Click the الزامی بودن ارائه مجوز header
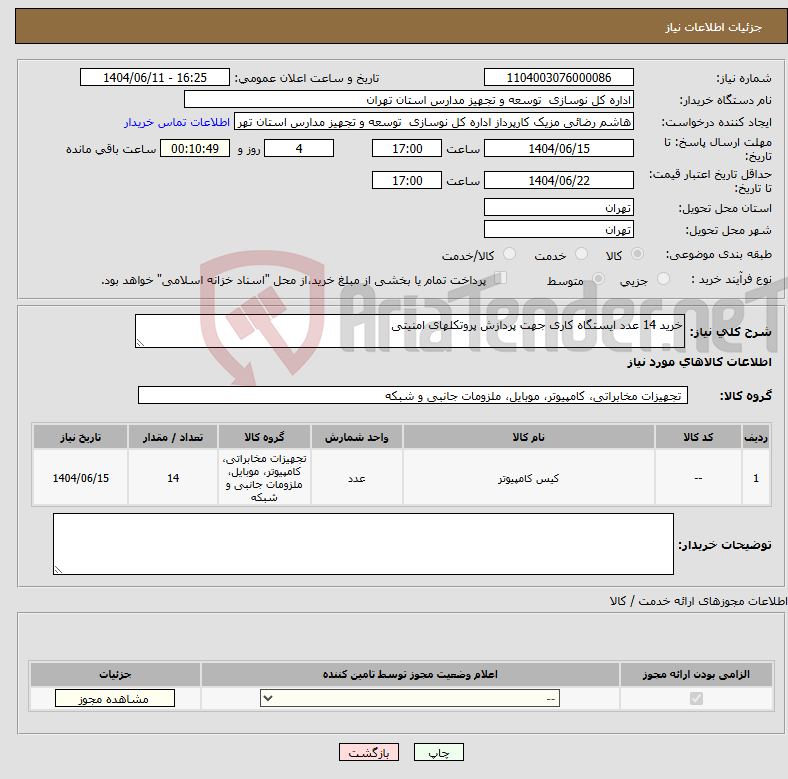Image resolution: width=788 pixels, height=779 pixels. point(696,674)
